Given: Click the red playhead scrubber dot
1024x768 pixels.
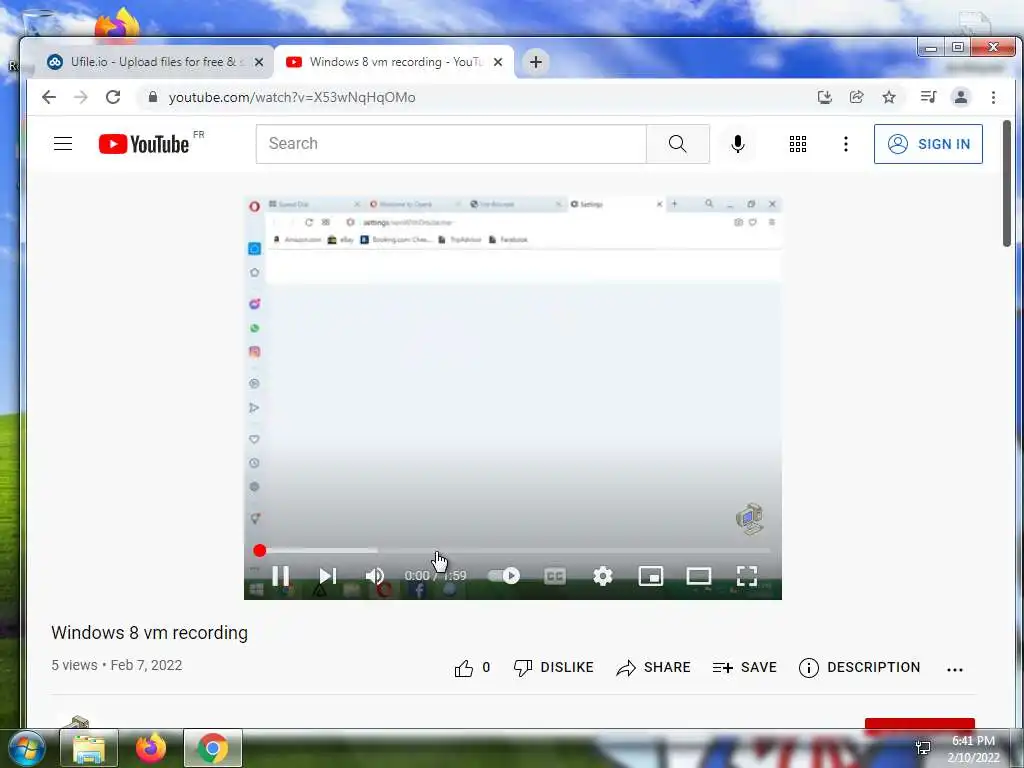Looking at the screenshot, I should coord(260,551).
